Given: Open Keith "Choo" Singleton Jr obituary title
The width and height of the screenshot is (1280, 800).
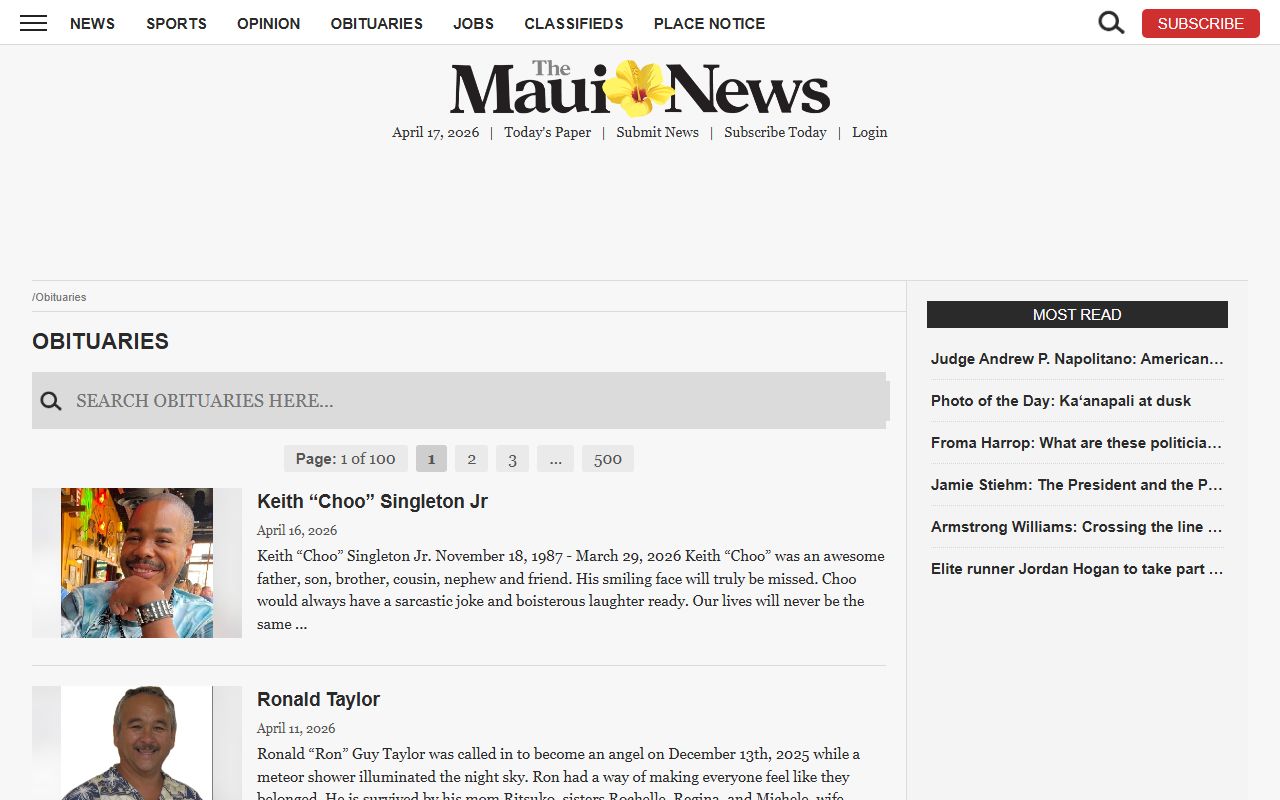Looking at the screenshot, I should pyautogui.click(x=372, y=501).
